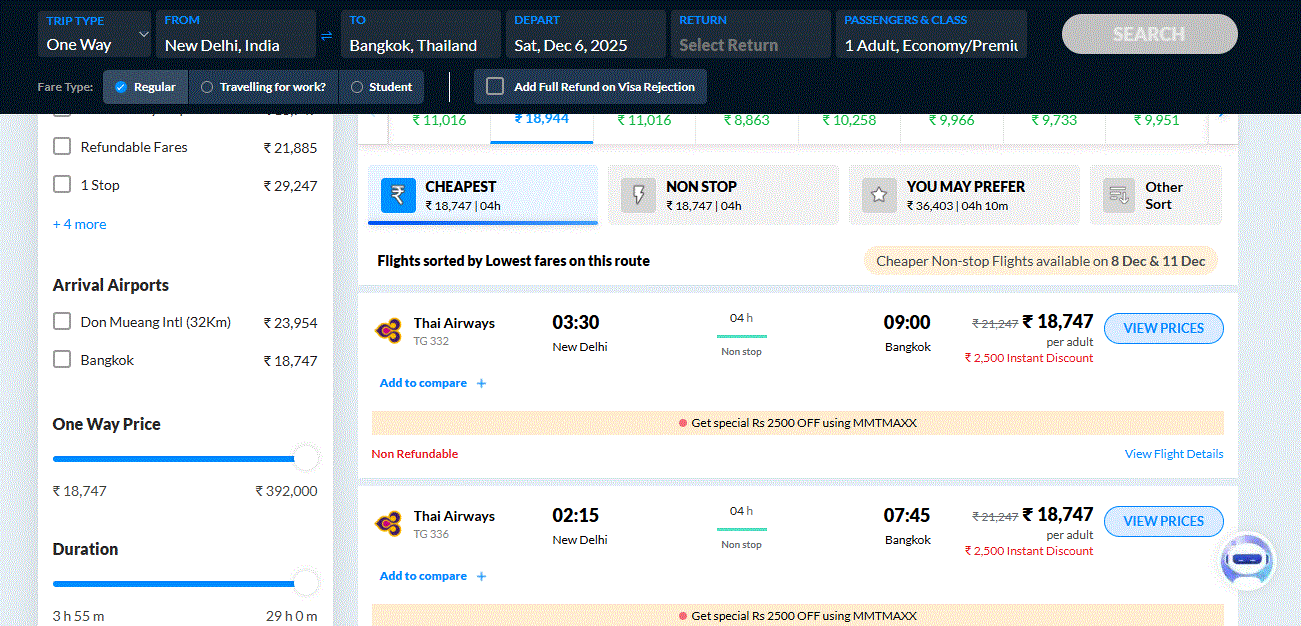Screen dimensions: 1301x626
Task: Click the rupee icon on Cheapest sort
Action: [x=397, y=195]
